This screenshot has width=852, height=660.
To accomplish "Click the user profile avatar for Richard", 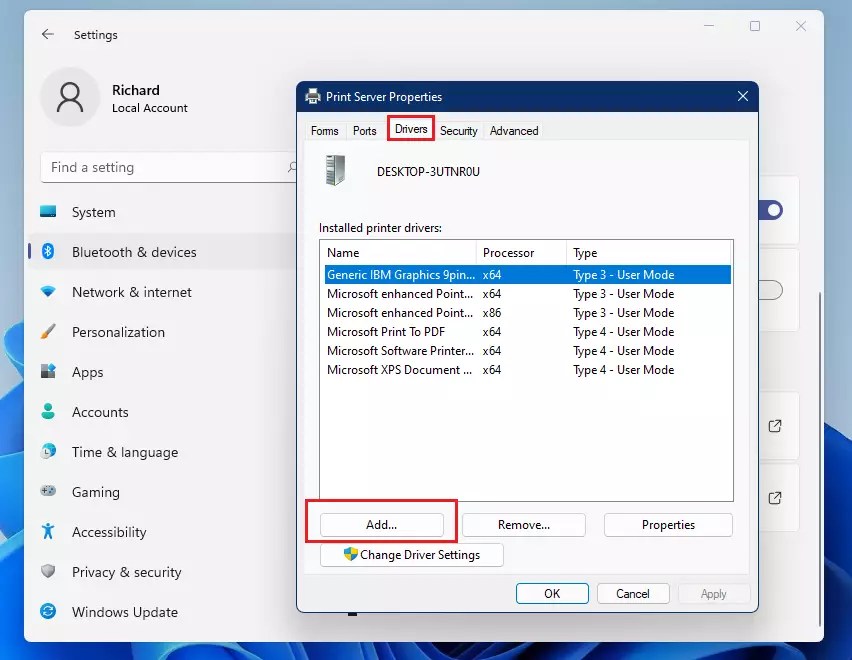I will pyautogui.click(x=69, y=97).
